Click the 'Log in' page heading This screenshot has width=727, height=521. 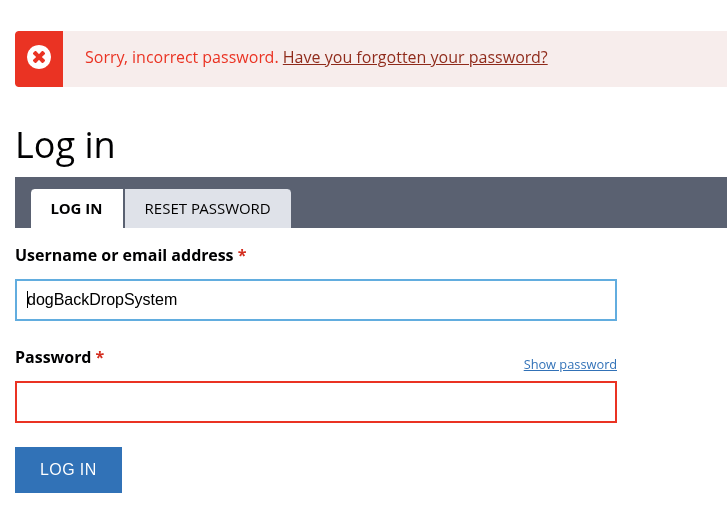click(x=65, y=146)
